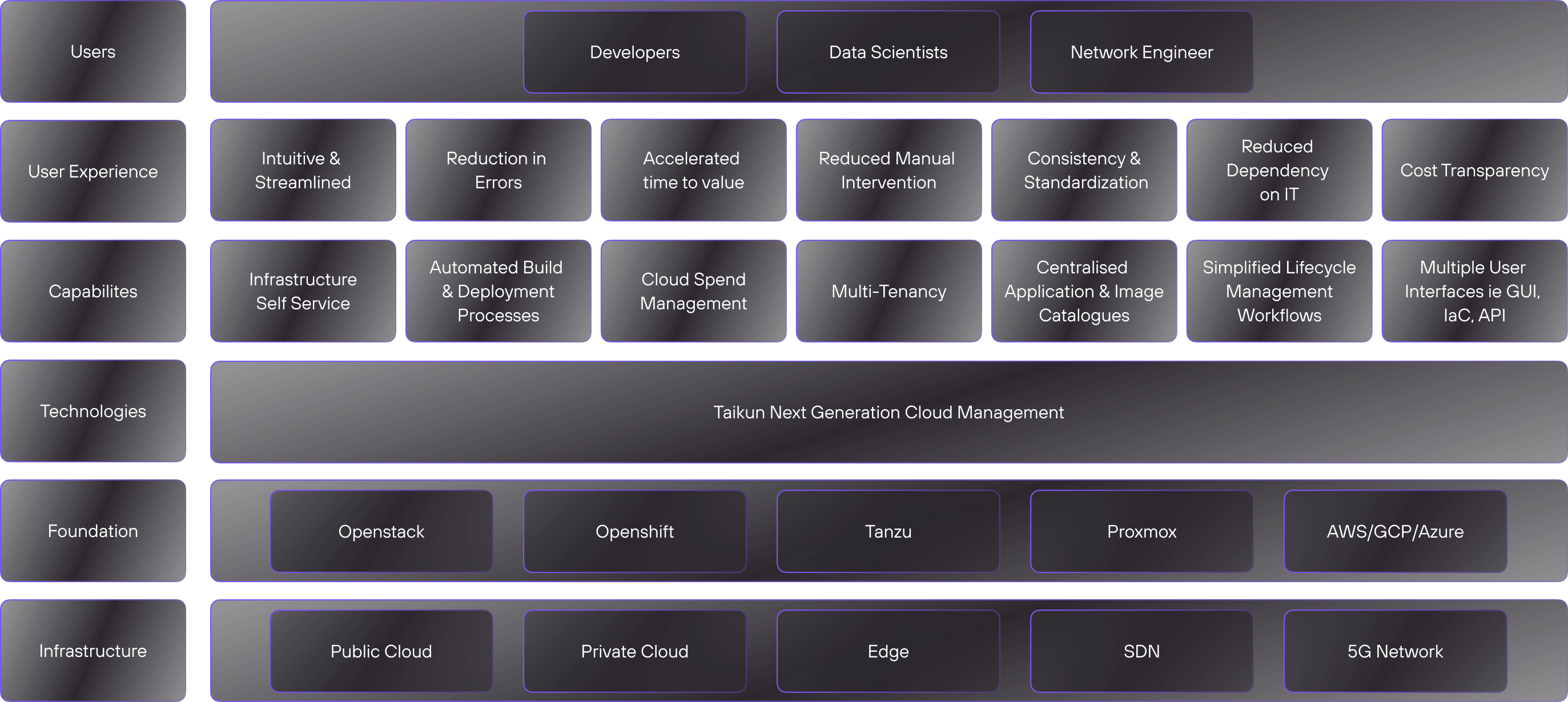Image resolution: width=1568 pixels, height=702 pixels.
Task: Select Infrastructure Self Service tile
Action: click(303, 292)
